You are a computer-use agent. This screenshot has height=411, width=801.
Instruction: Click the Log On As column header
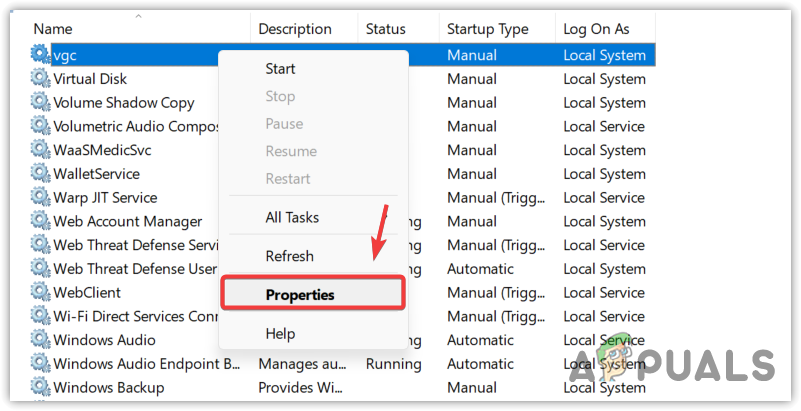(x=596, y=29)
